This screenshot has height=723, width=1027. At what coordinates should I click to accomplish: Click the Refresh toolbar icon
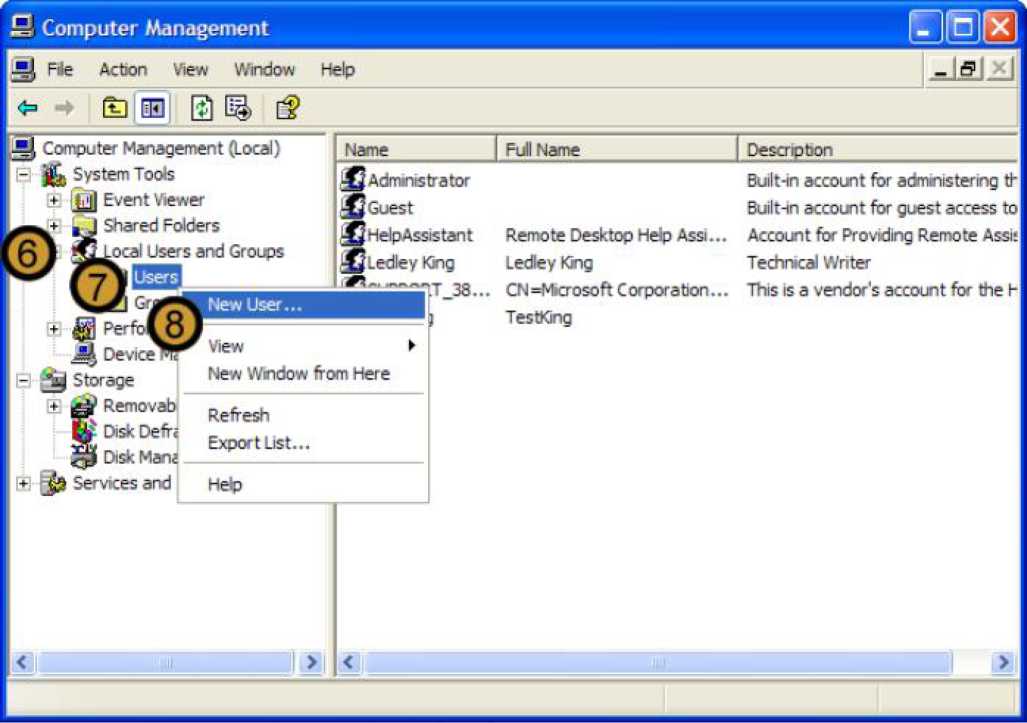point(202,108)
